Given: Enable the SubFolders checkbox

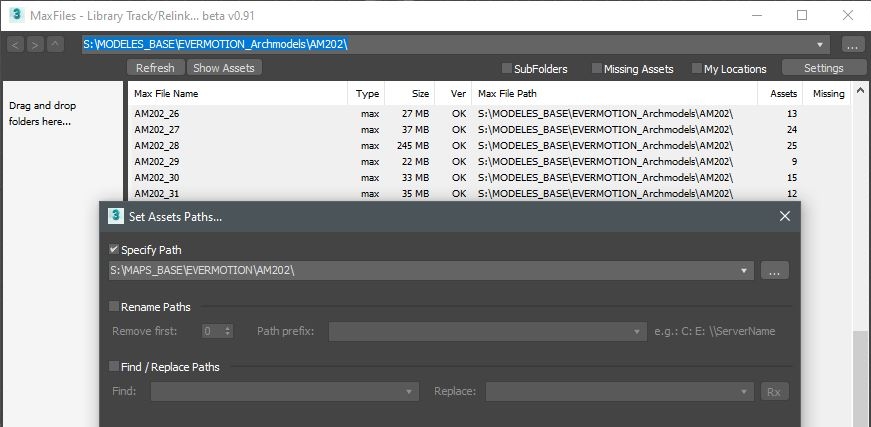Looking at the screenshot, I should [507, 69].
